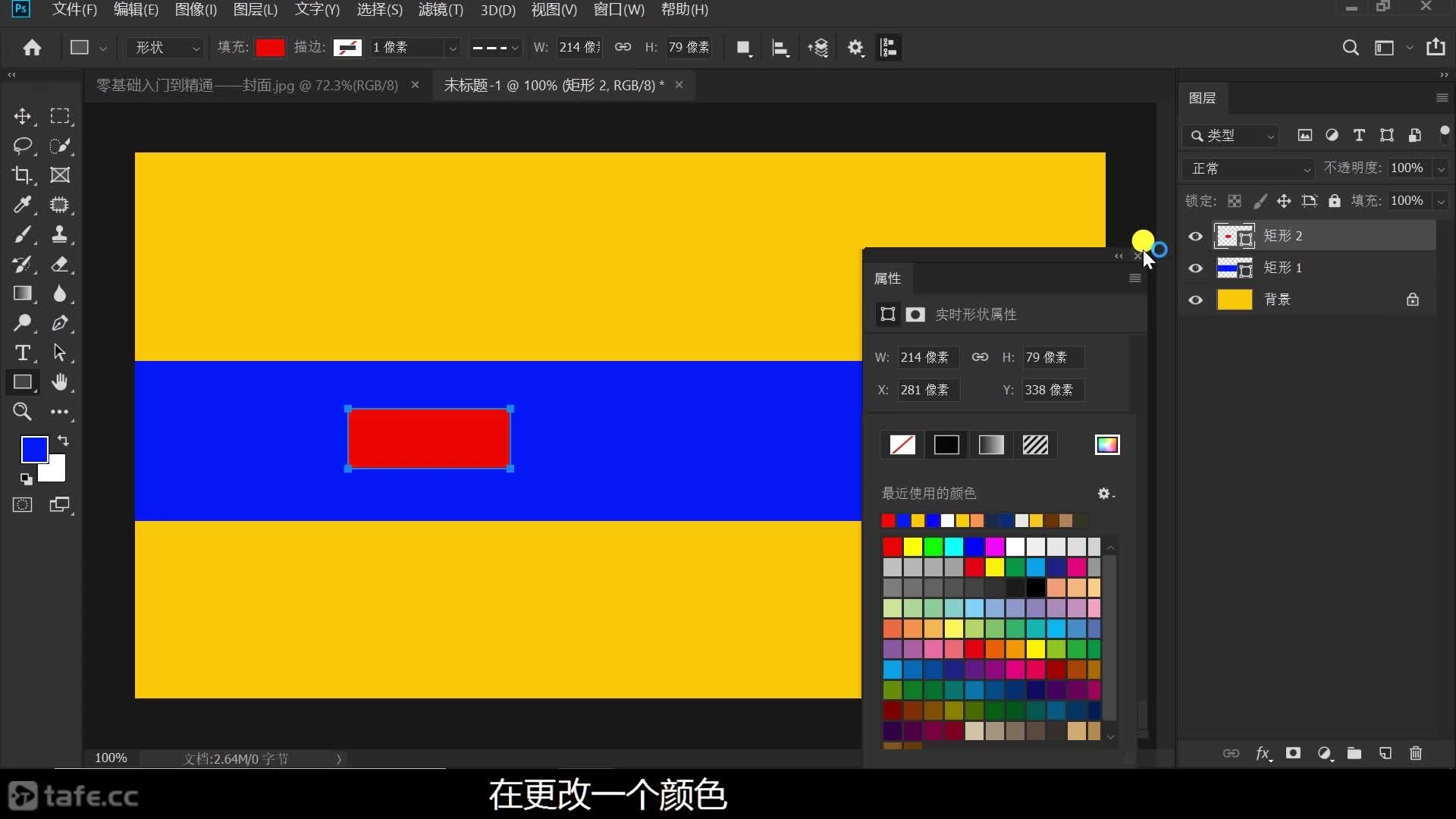This screenshot has height=819, width=1456.
Task: Open path operations in options bar
Action: (744, 48)
